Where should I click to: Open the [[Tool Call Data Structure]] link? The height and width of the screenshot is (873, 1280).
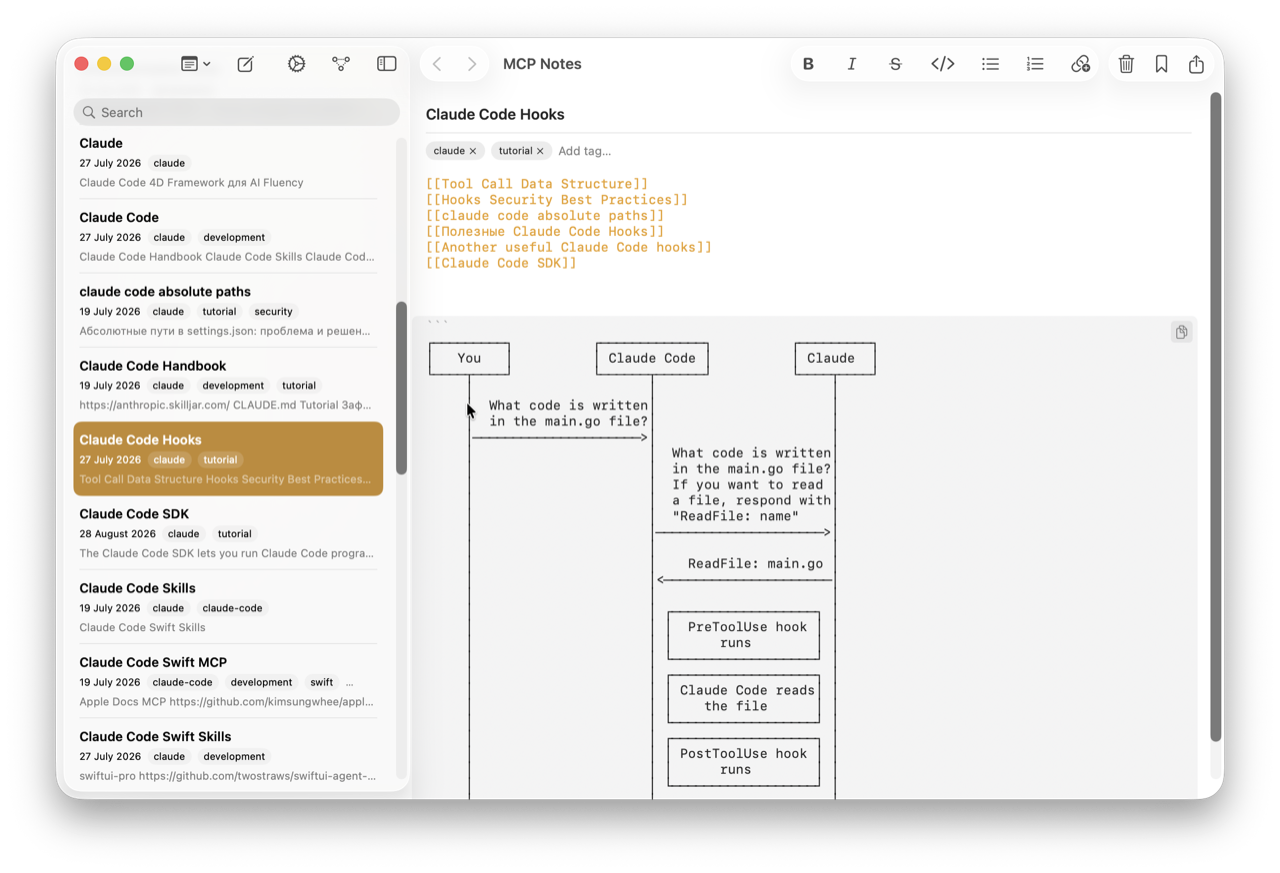537,184
